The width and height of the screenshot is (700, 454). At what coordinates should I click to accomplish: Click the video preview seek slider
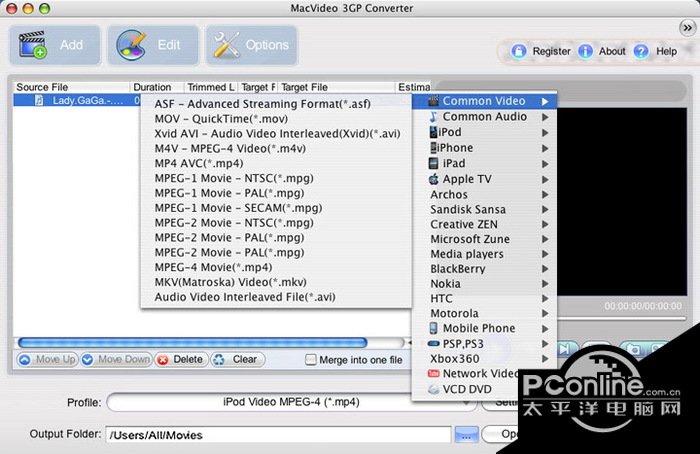click(x=622, y=319)
